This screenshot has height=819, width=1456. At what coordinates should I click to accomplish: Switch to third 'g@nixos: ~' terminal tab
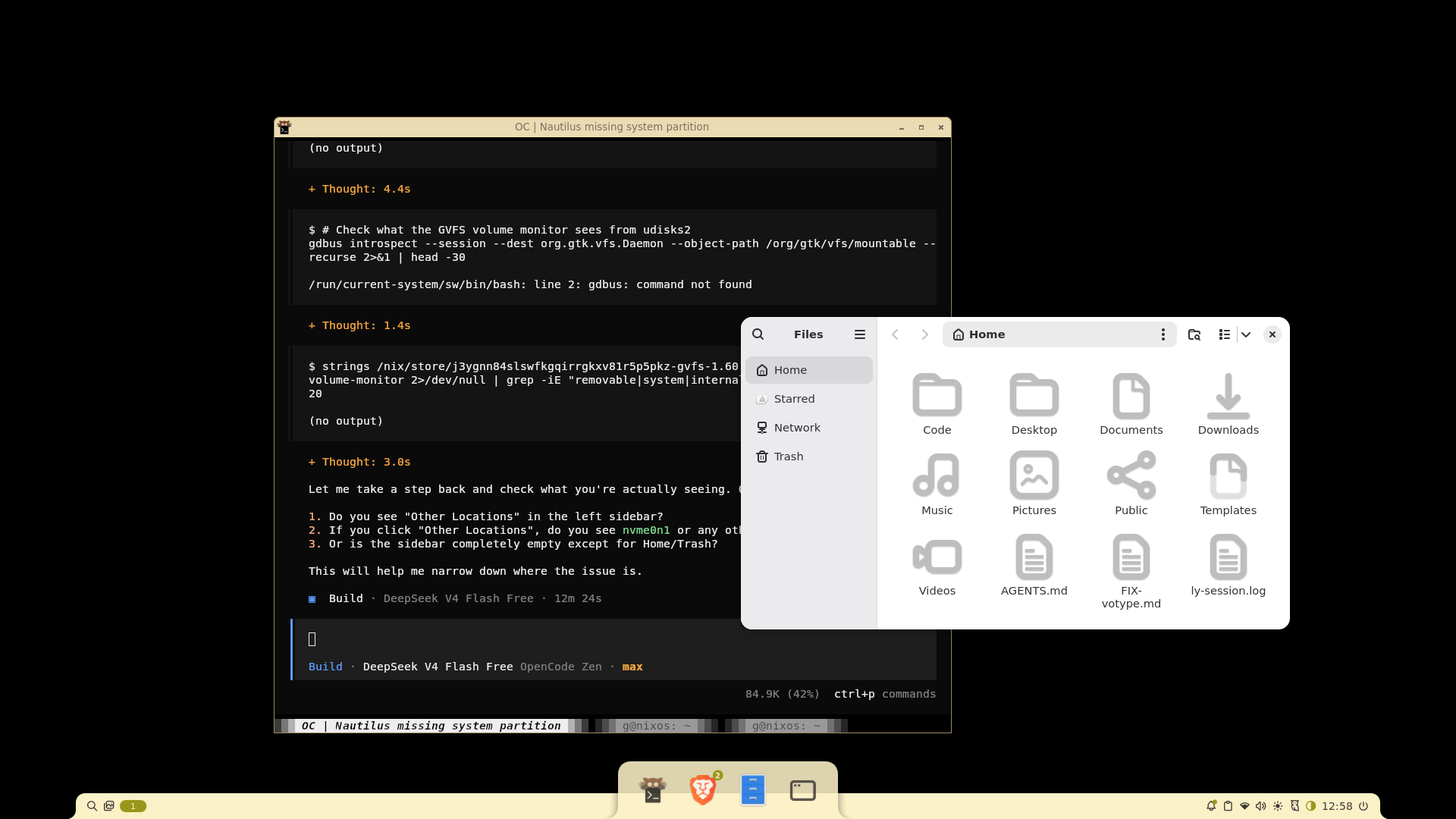click(x=786, y=726)
